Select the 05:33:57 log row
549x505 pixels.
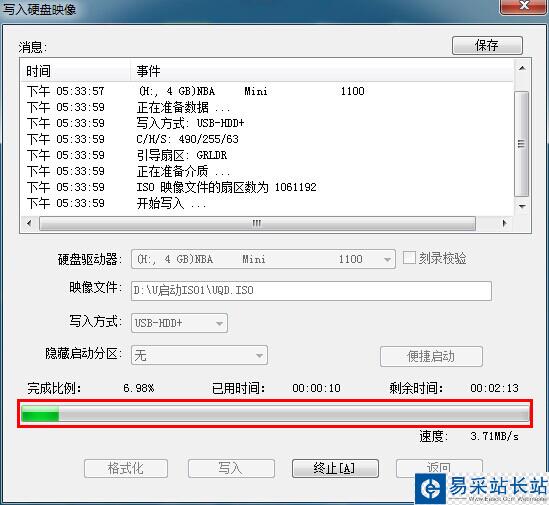(x=267, y=91)
